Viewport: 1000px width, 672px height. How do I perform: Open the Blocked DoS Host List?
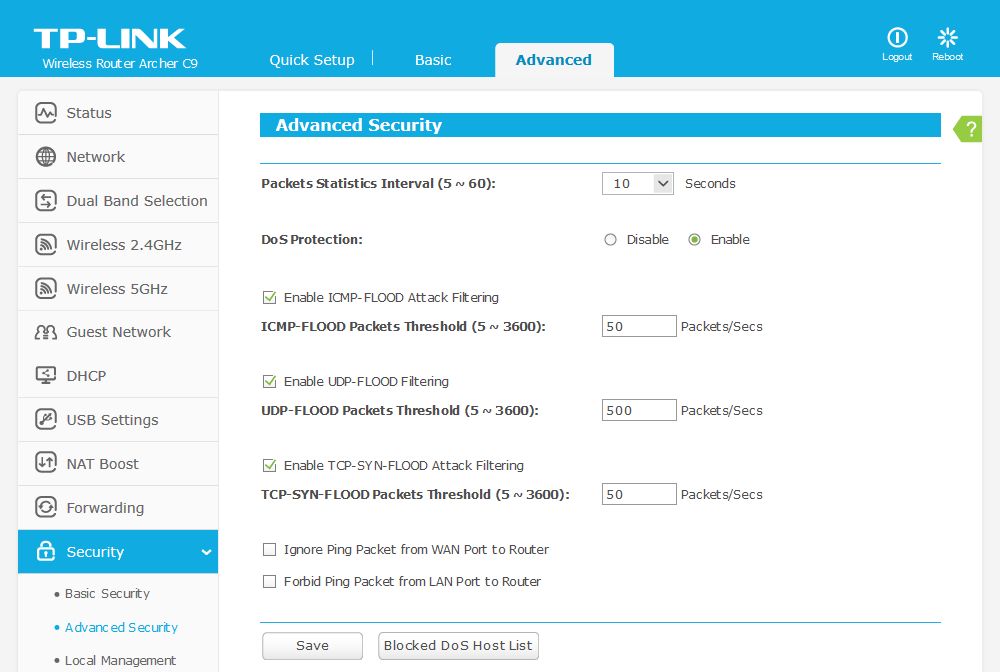click(x=459, y=646)
